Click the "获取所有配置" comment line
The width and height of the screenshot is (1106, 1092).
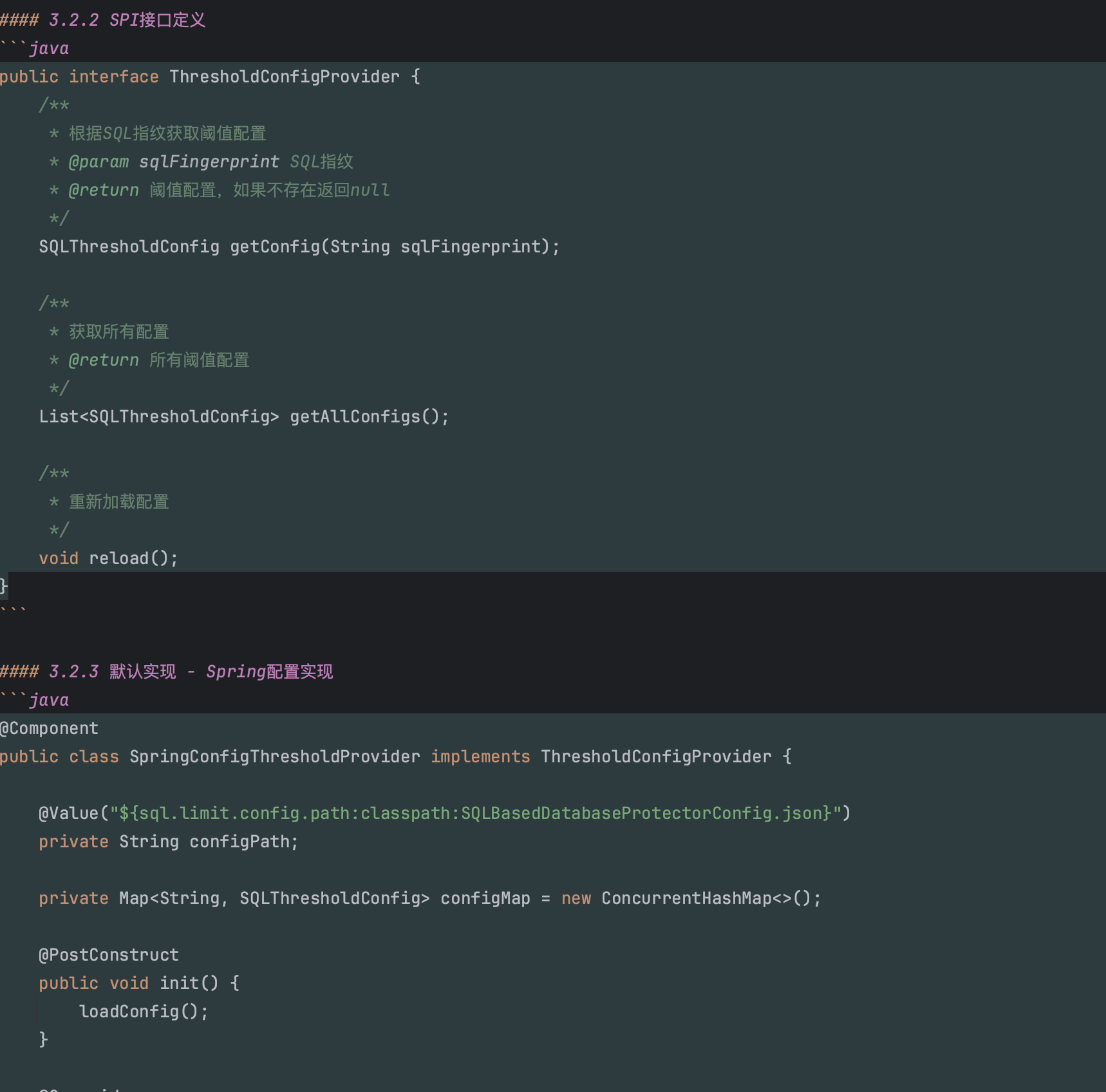point(118,332)
